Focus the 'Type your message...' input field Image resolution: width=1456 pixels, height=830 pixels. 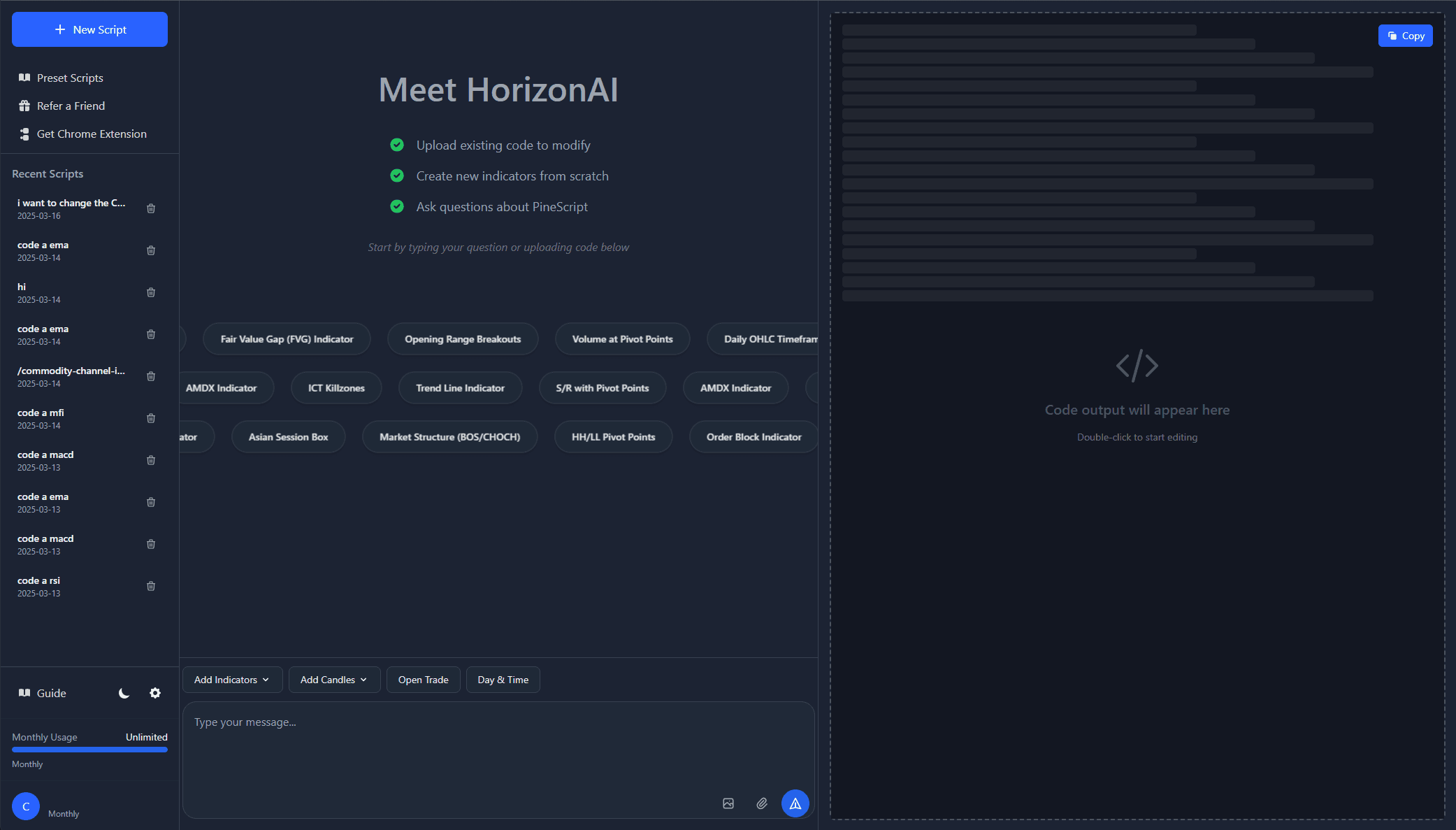(x=498, y=760)
